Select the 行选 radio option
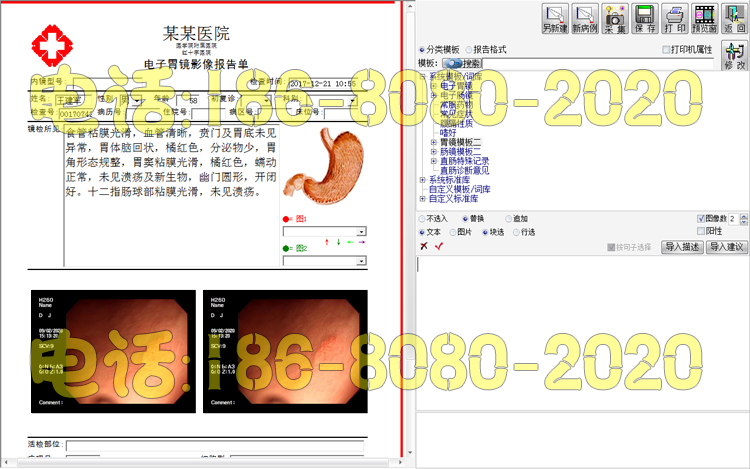 [516, 232]
